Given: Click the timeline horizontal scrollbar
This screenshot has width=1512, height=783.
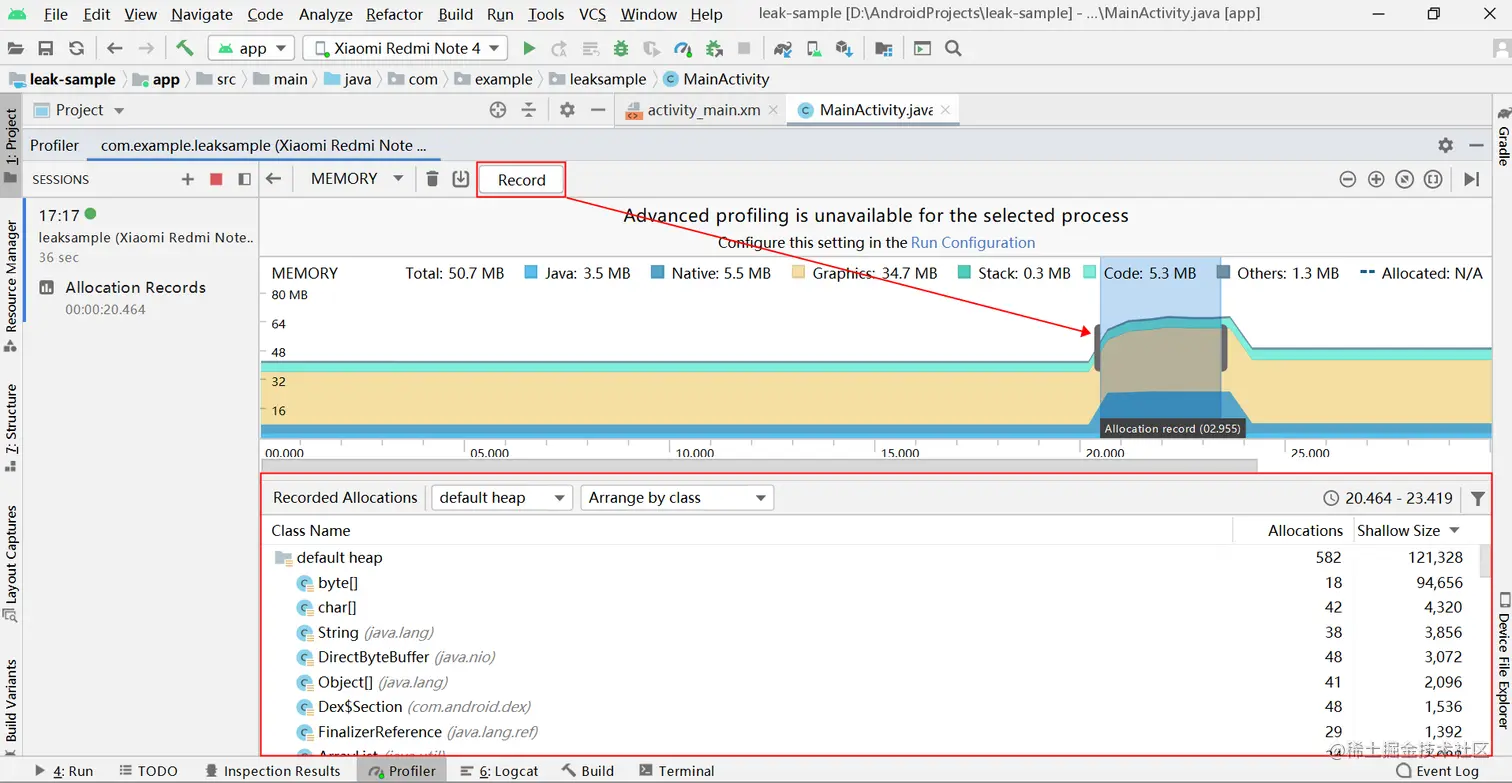Looking at the screenshot, I should 759,465.
